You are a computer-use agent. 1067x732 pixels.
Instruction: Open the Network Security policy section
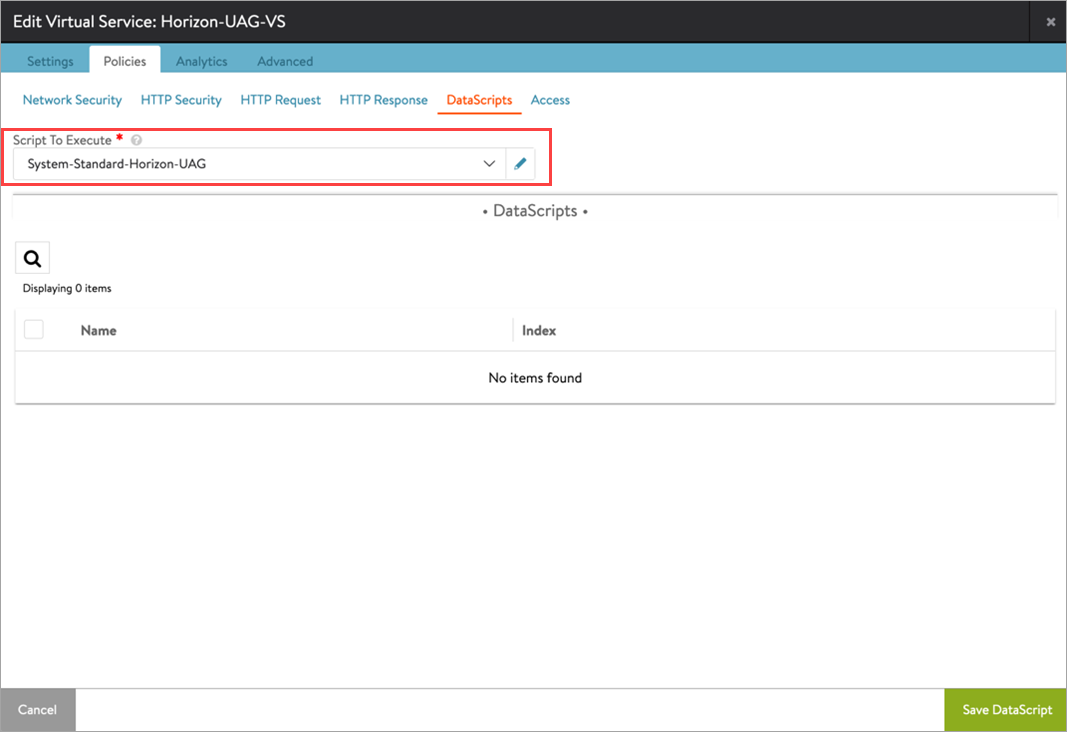pos(72,100)
